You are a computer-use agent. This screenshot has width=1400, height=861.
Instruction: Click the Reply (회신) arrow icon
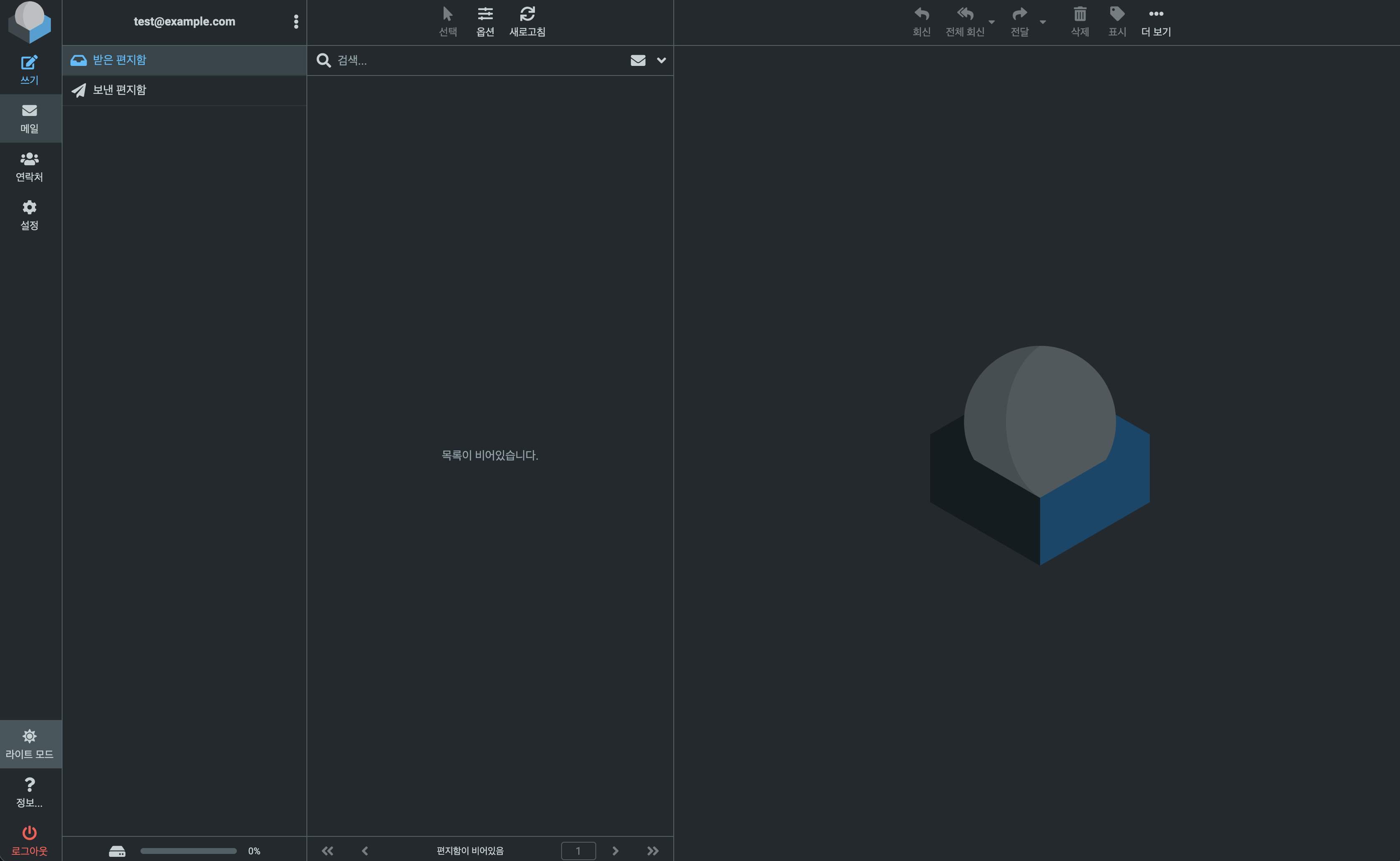point(921,22)
